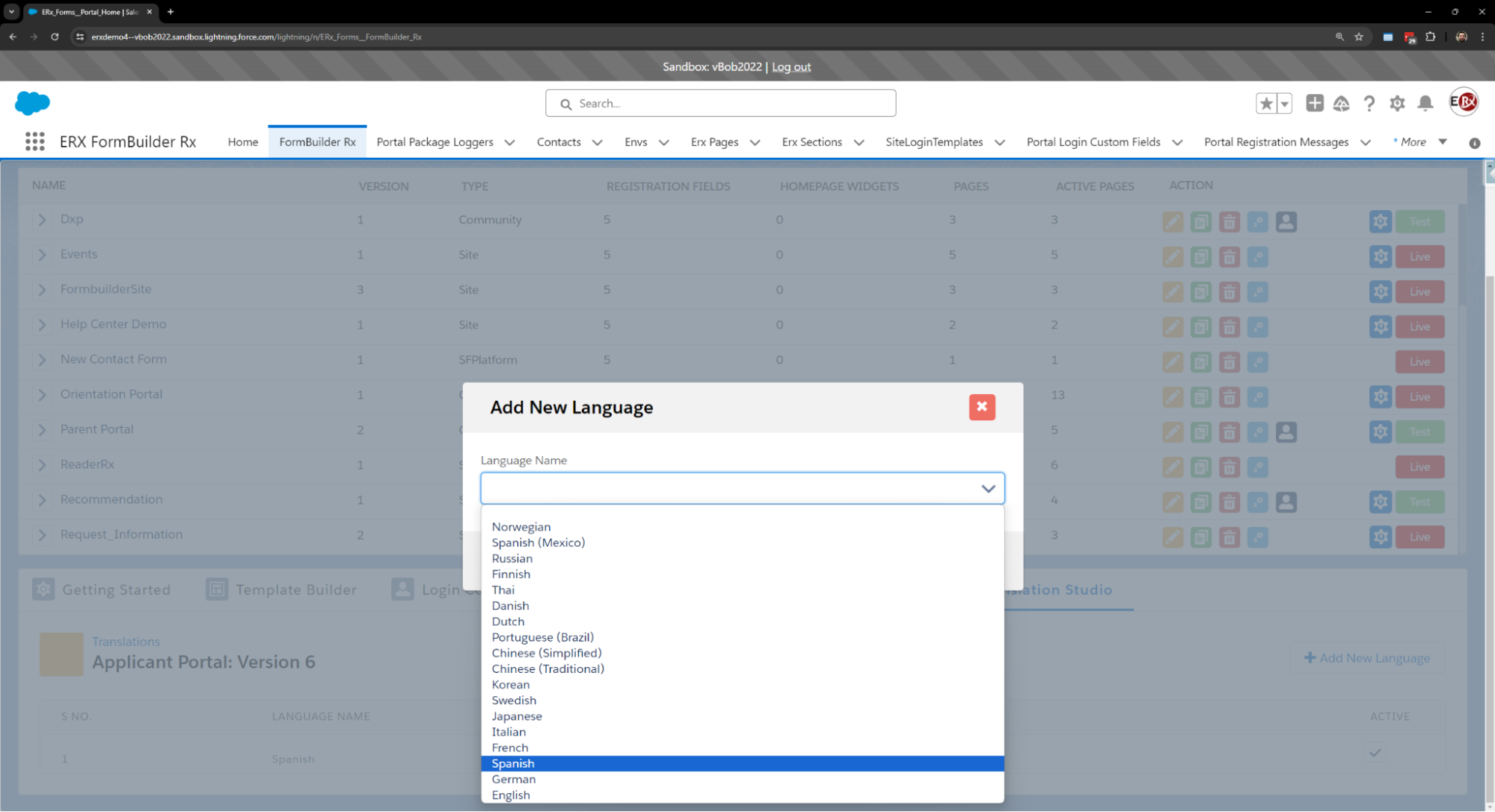1495x812 pixels.
Task: Delete the FormbuilderSite portal via trash icon
Action: click(1229, 292)
